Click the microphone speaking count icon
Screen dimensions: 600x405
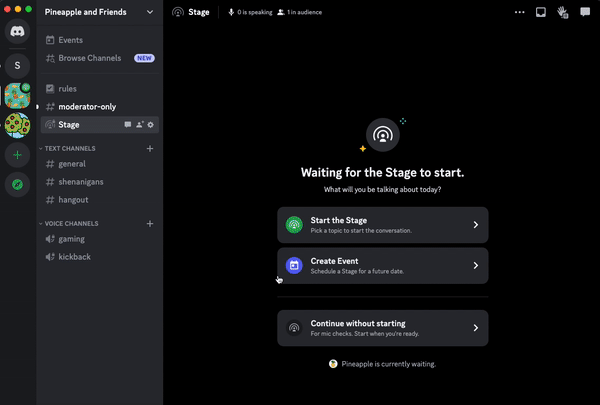click(x=231, y=12)
